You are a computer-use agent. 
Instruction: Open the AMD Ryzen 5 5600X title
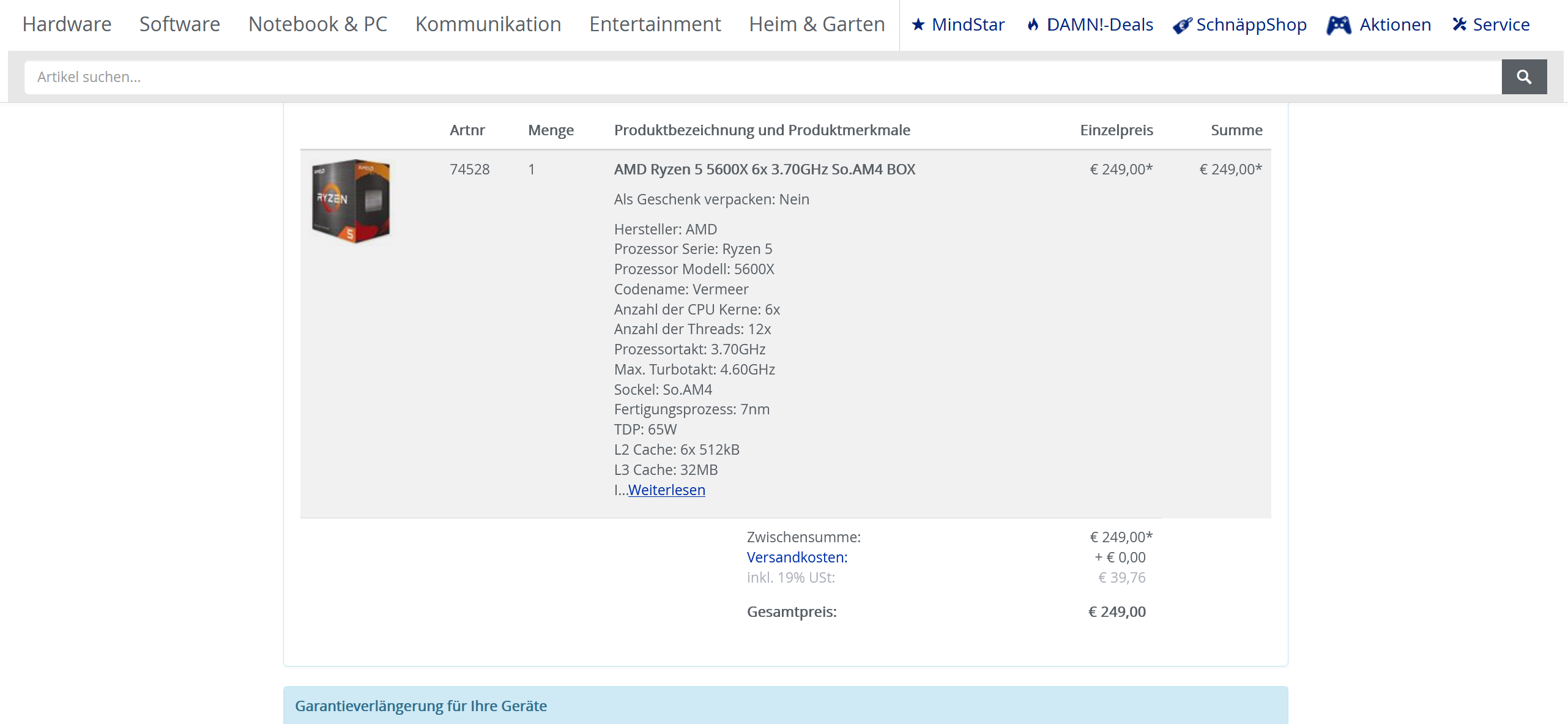[x=764, y=170]
